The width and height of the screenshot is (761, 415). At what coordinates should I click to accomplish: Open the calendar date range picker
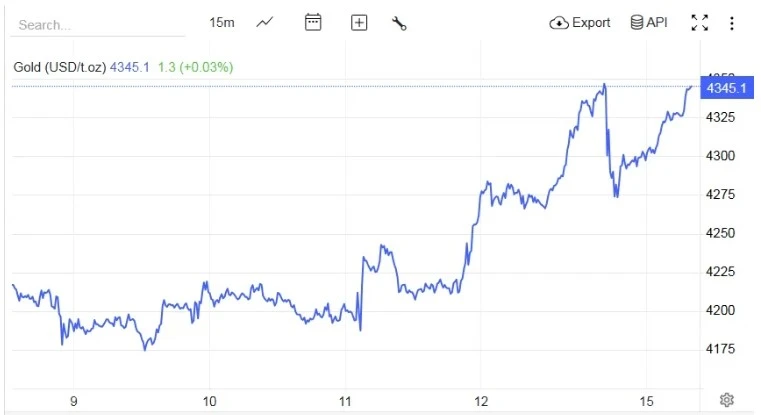tap(313, 22)
